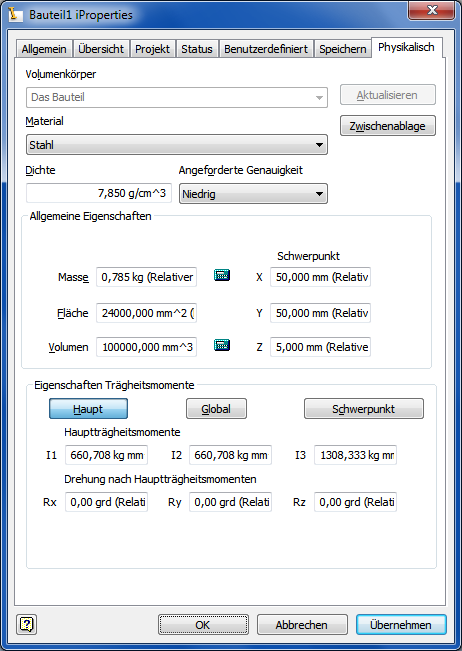Select the Haupt inertia properties button
This screenshot has height=651, width=462.
pos(88,409)
